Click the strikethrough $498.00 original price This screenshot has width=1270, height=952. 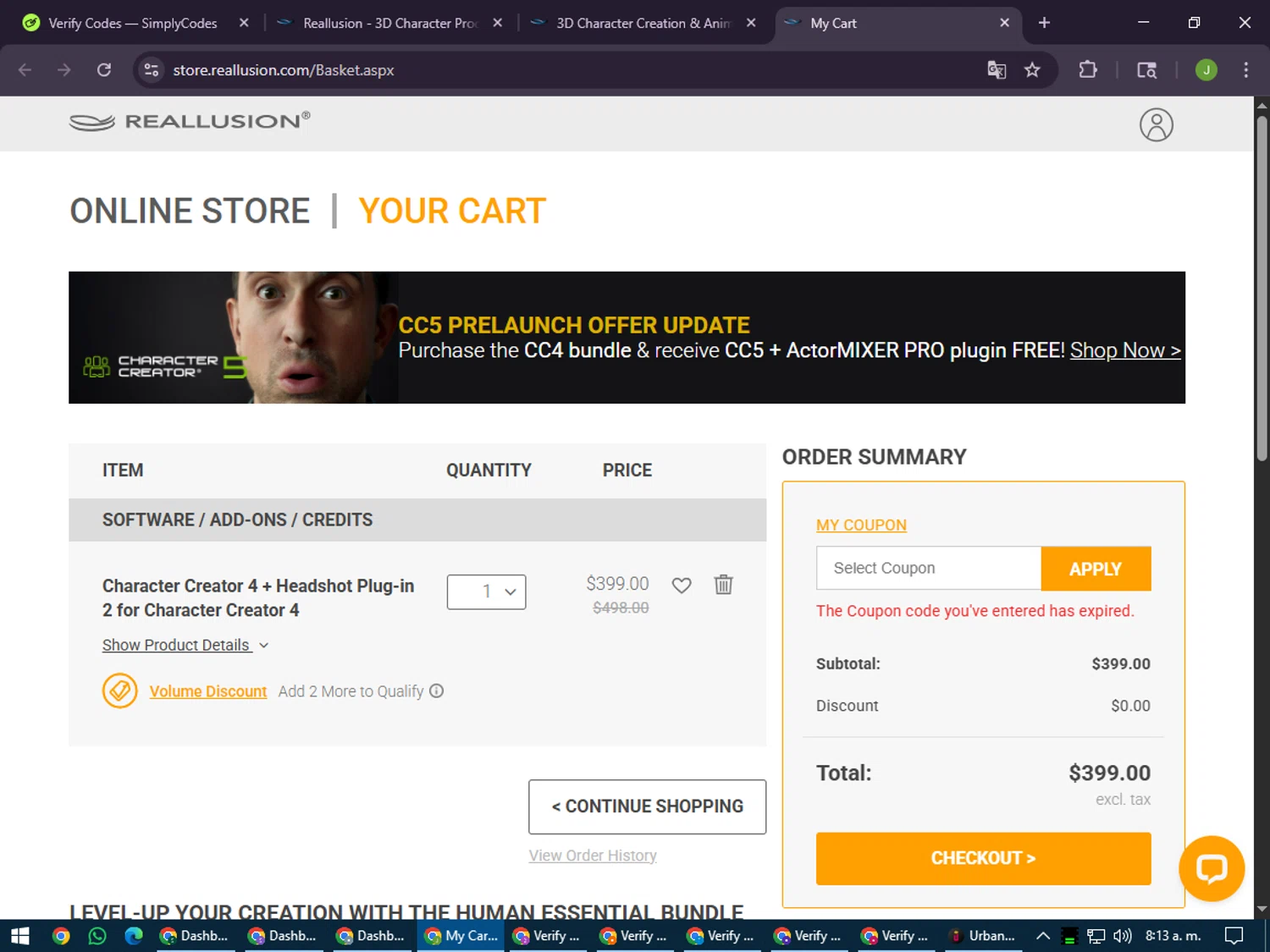621,608
